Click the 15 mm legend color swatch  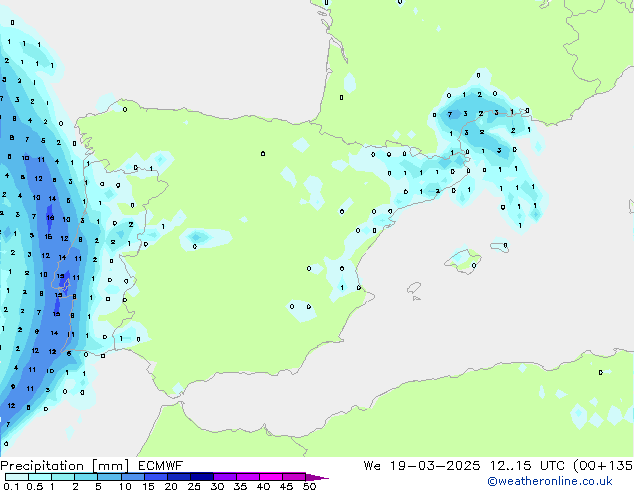coord(155,477)
